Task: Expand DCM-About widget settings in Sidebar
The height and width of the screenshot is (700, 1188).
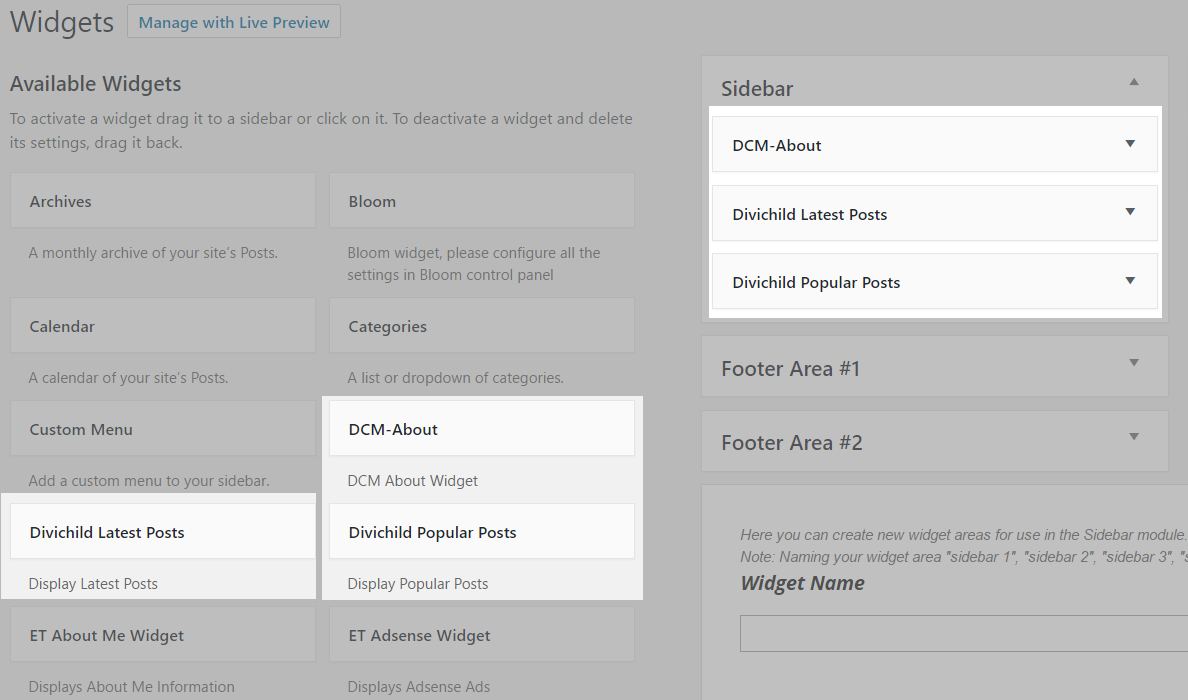Action: [x=1130, y=144]
